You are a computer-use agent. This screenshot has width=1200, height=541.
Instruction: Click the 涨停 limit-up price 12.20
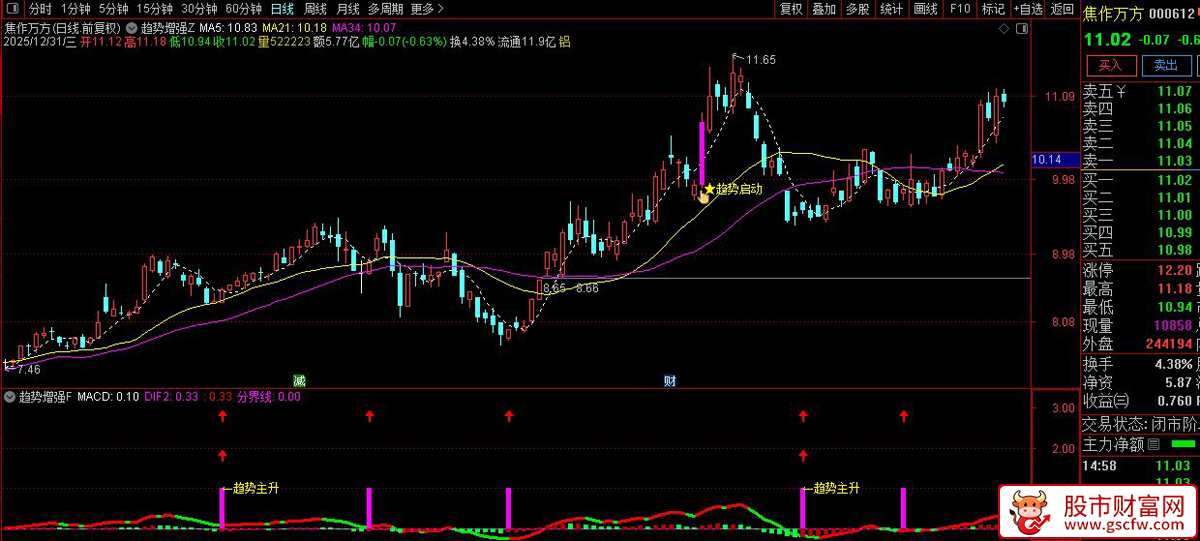pos(1174,271)
